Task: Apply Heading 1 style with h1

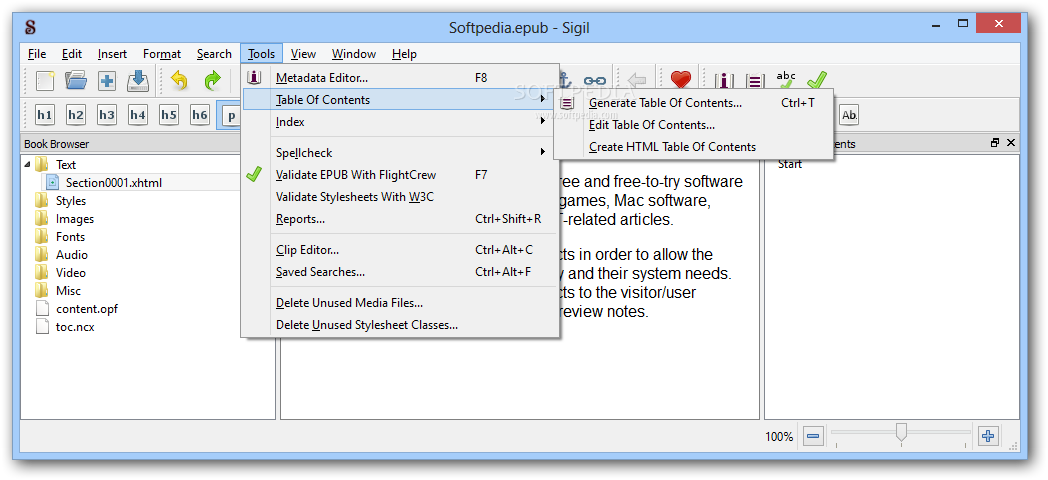Action: 45,115
